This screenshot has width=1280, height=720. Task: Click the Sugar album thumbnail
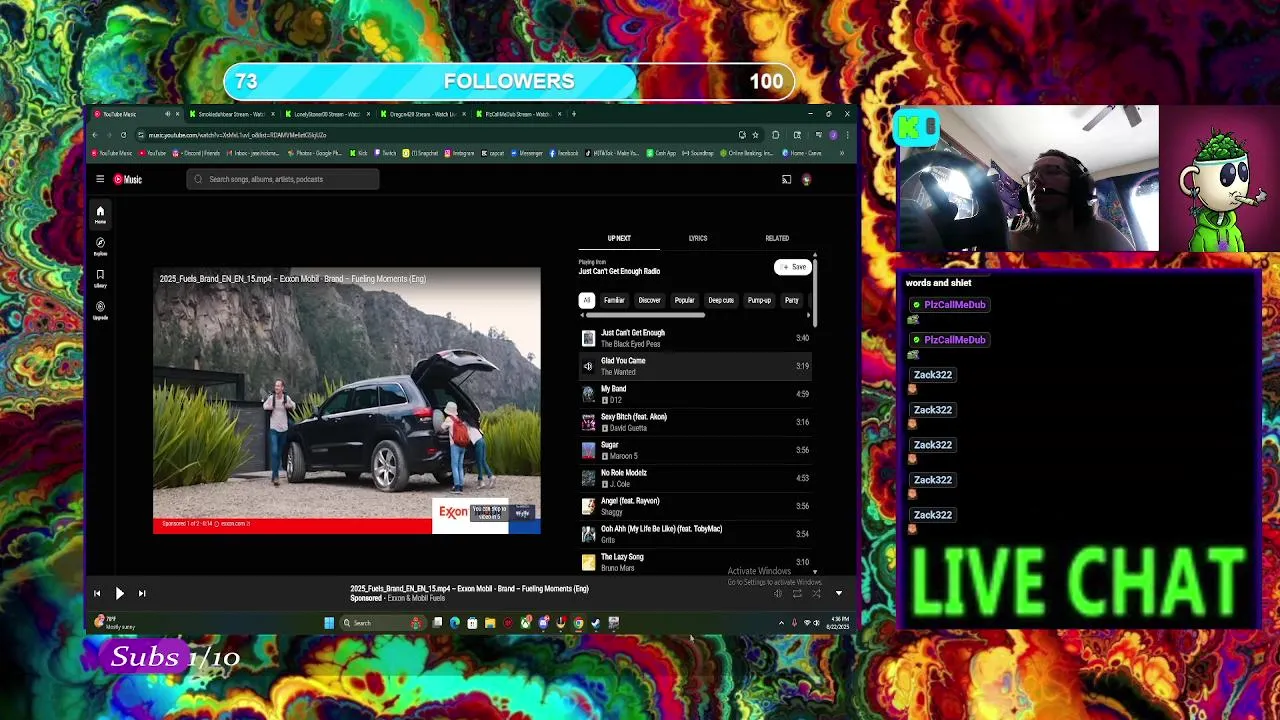point(588,450)
